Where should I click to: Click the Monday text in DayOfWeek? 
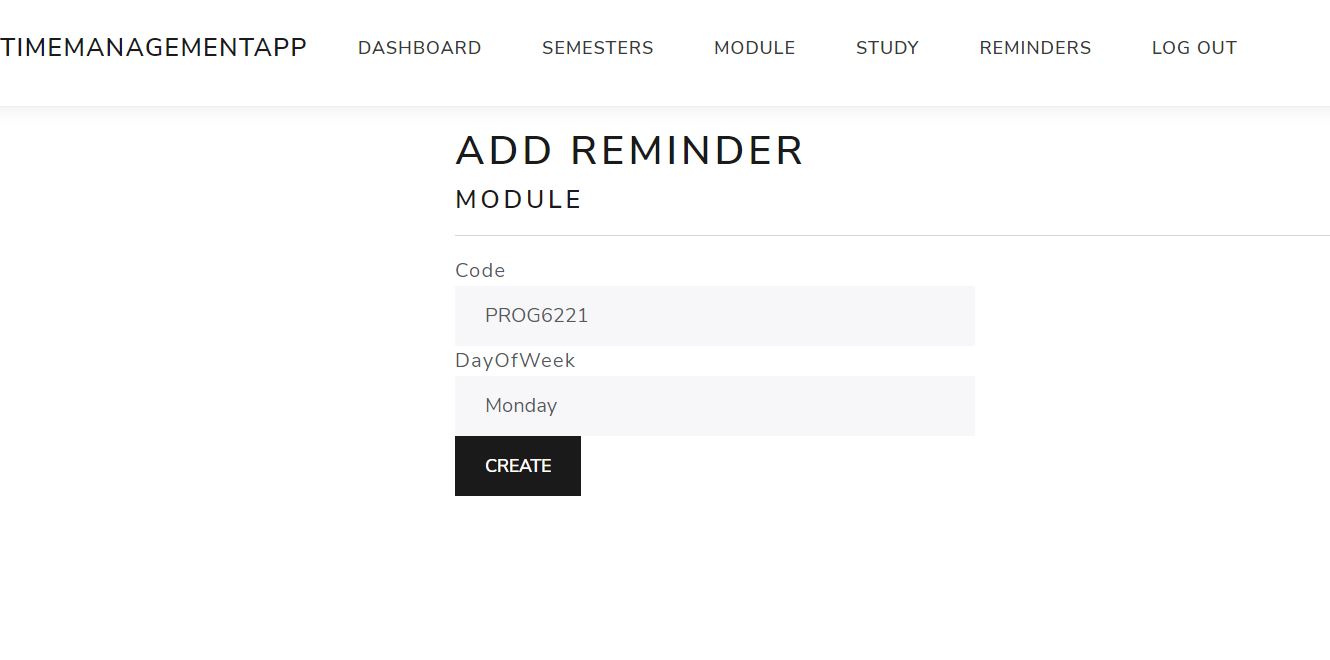click(x=521, y=405)
